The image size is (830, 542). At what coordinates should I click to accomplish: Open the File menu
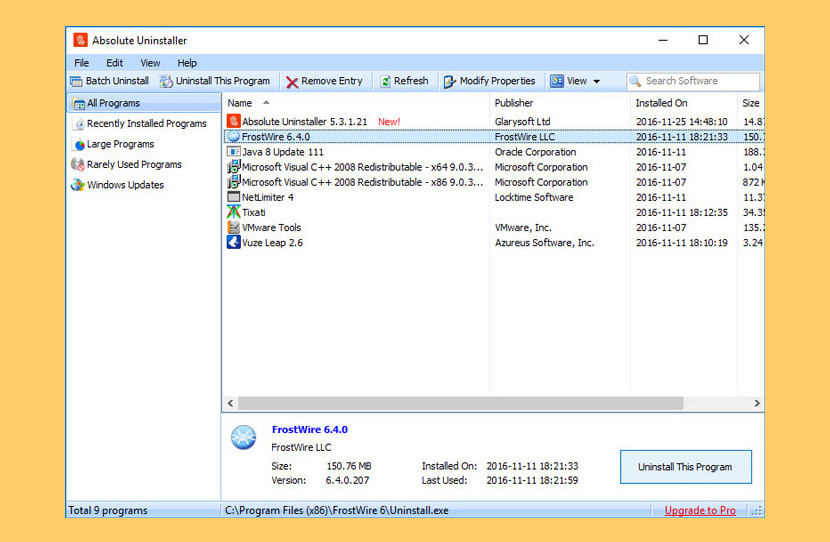82,63
